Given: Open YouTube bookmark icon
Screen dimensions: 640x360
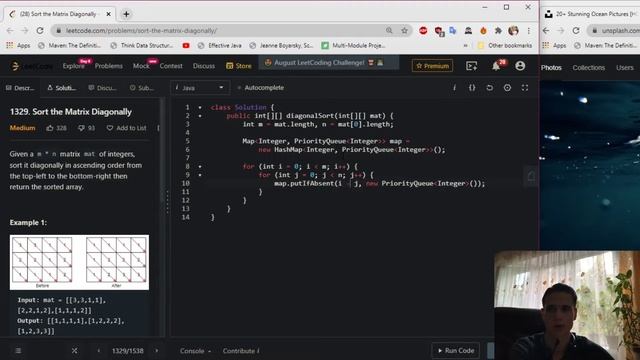Looking at the screenshot, I should (x=186, y=45).
